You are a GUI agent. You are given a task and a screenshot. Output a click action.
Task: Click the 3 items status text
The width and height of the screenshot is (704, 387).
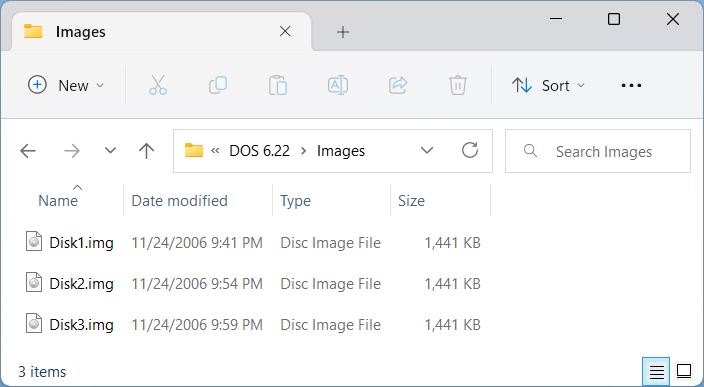click(x=42, y=372)
